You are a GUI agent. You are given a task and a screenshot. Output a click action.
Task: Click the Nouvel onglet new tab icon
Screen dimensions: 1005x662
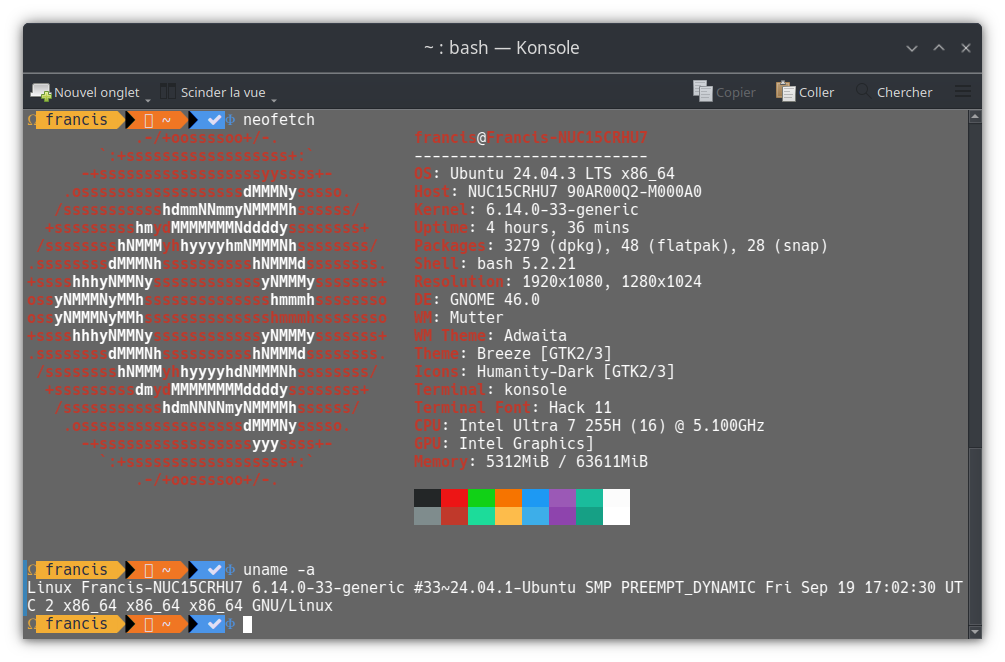41,92
